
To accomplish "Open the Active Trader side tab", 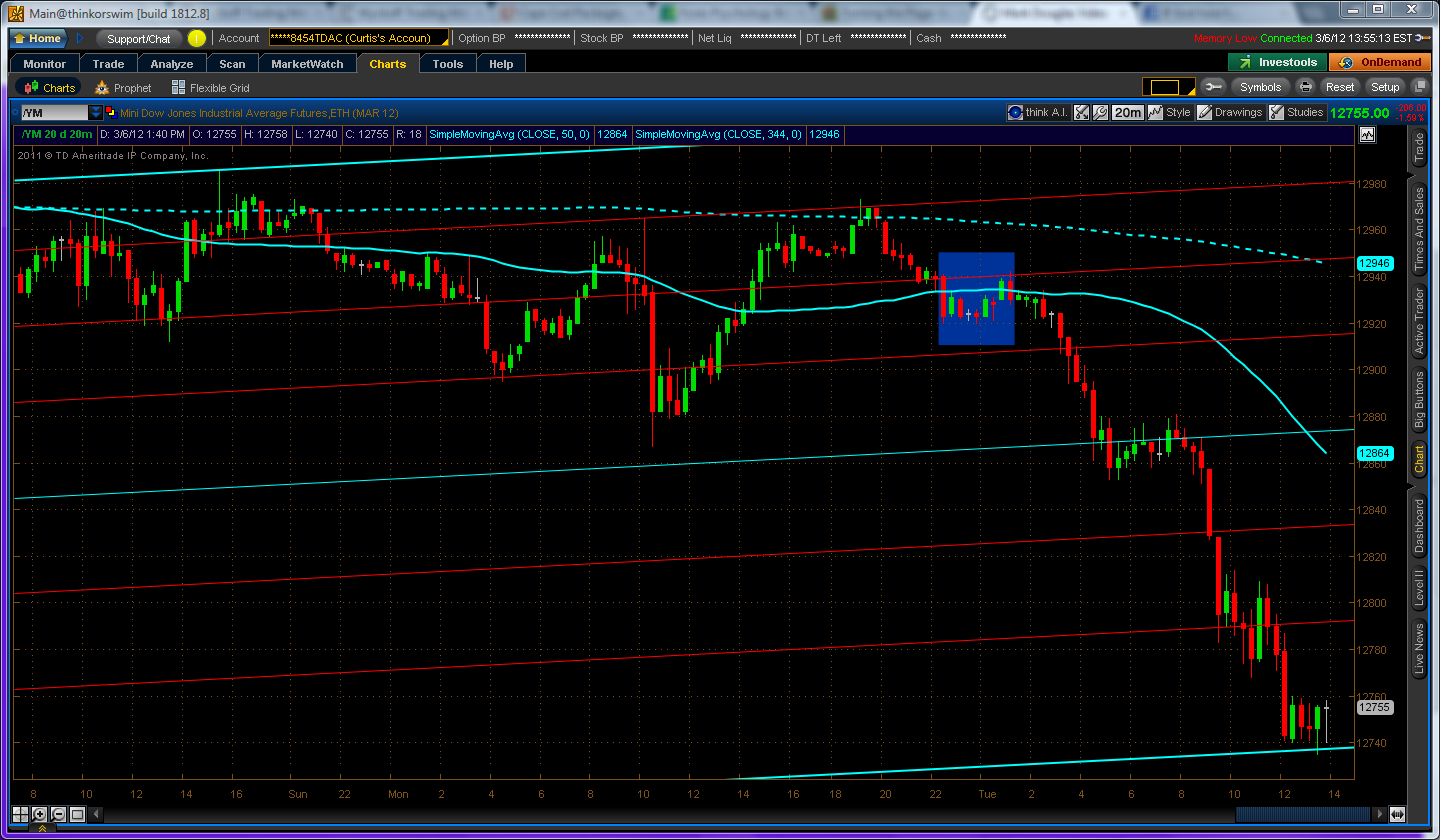I will 1419,321.
